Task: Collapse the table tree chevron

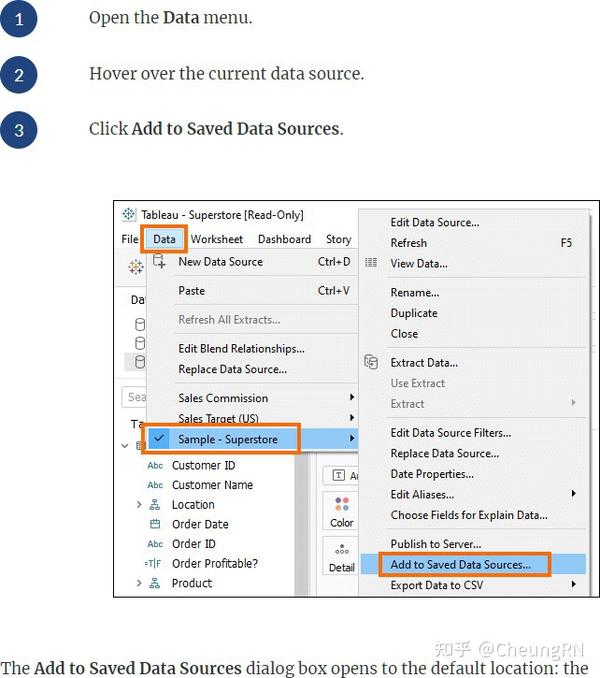Action: [x=124, y=445]
